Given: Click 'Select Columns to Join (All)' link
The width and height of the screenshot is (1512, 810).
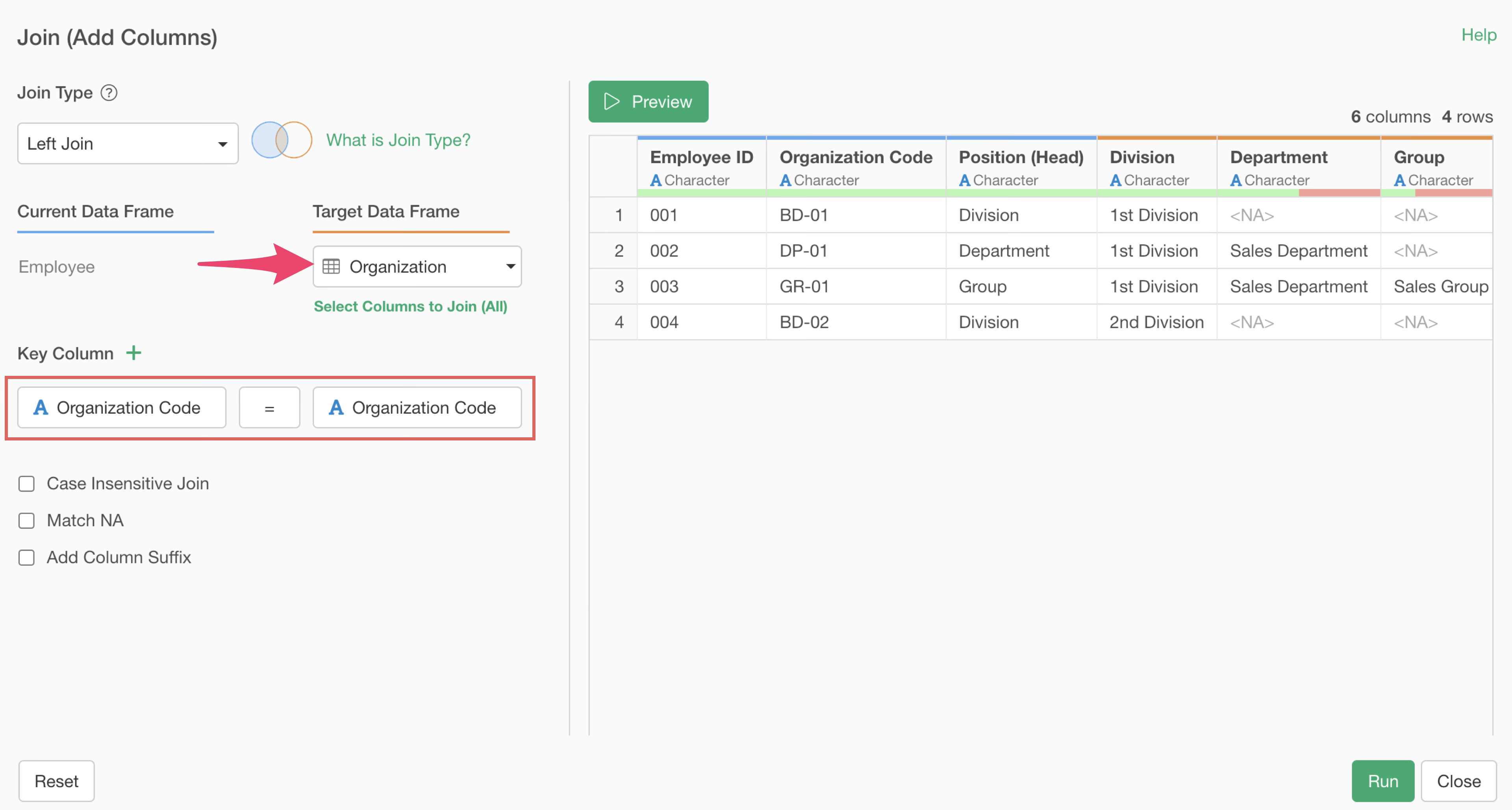Looking at the screenshot, I should (410, 306).
